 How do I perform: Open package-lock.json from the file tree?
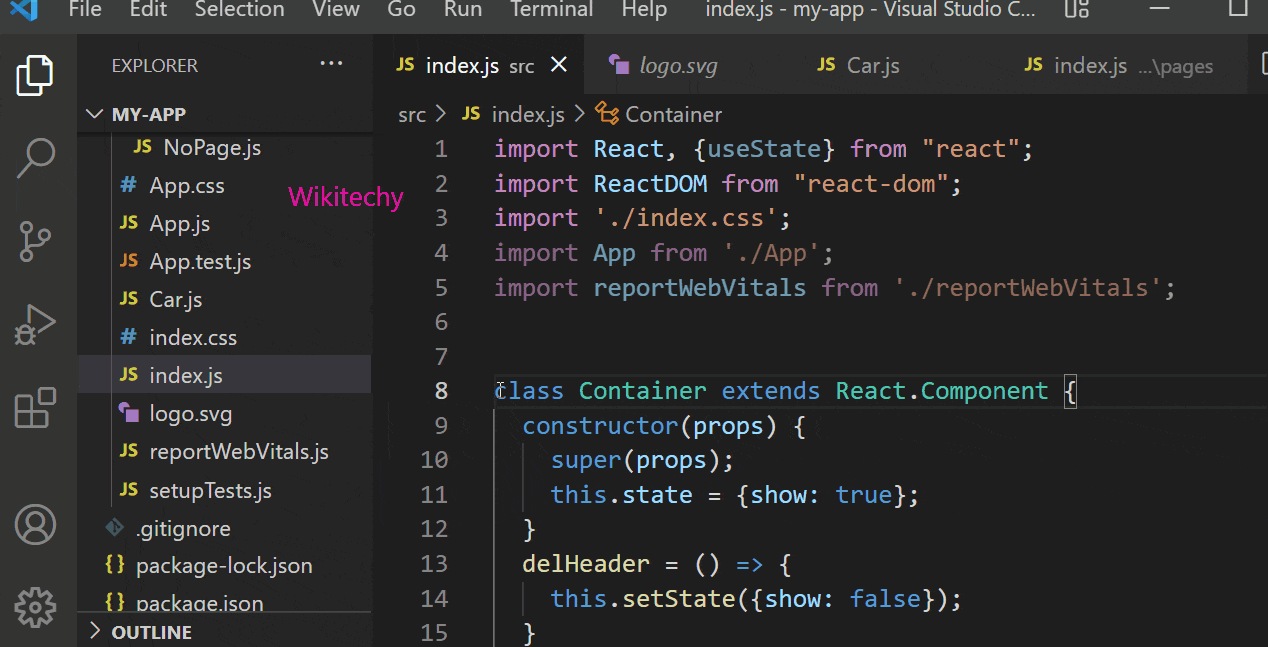(x=224, y=566)
